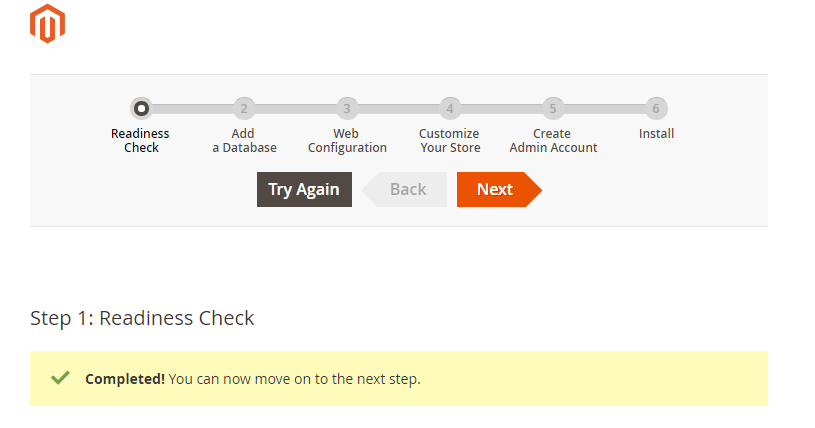Viewport: 815px width, 428px height.
Task: Select the Readiness Check step circle
Action: 141,108
